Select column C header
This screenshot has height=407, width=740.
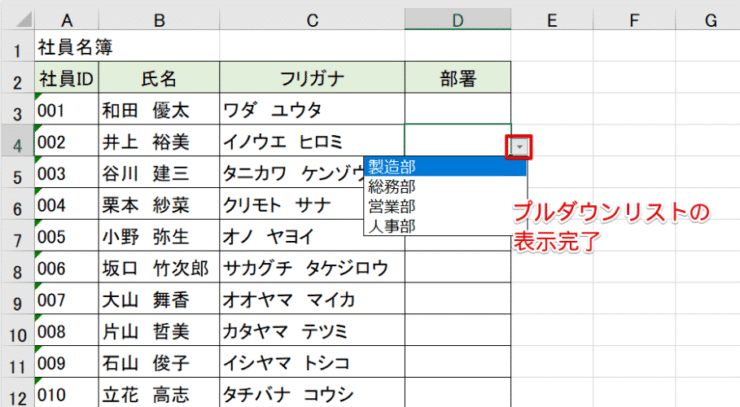point(312,20)
